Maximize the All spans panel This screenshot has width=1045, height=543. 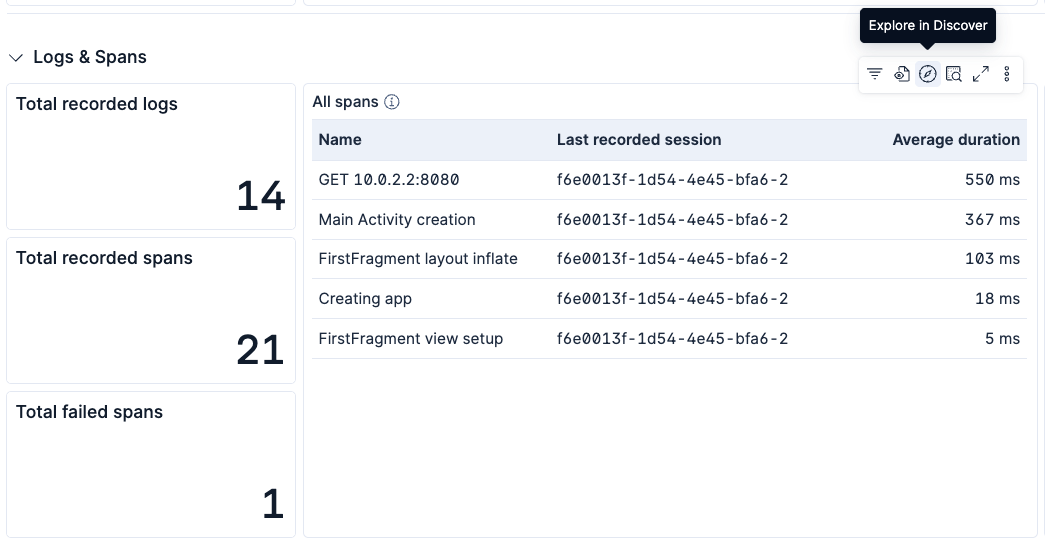[x=980, y=74]
